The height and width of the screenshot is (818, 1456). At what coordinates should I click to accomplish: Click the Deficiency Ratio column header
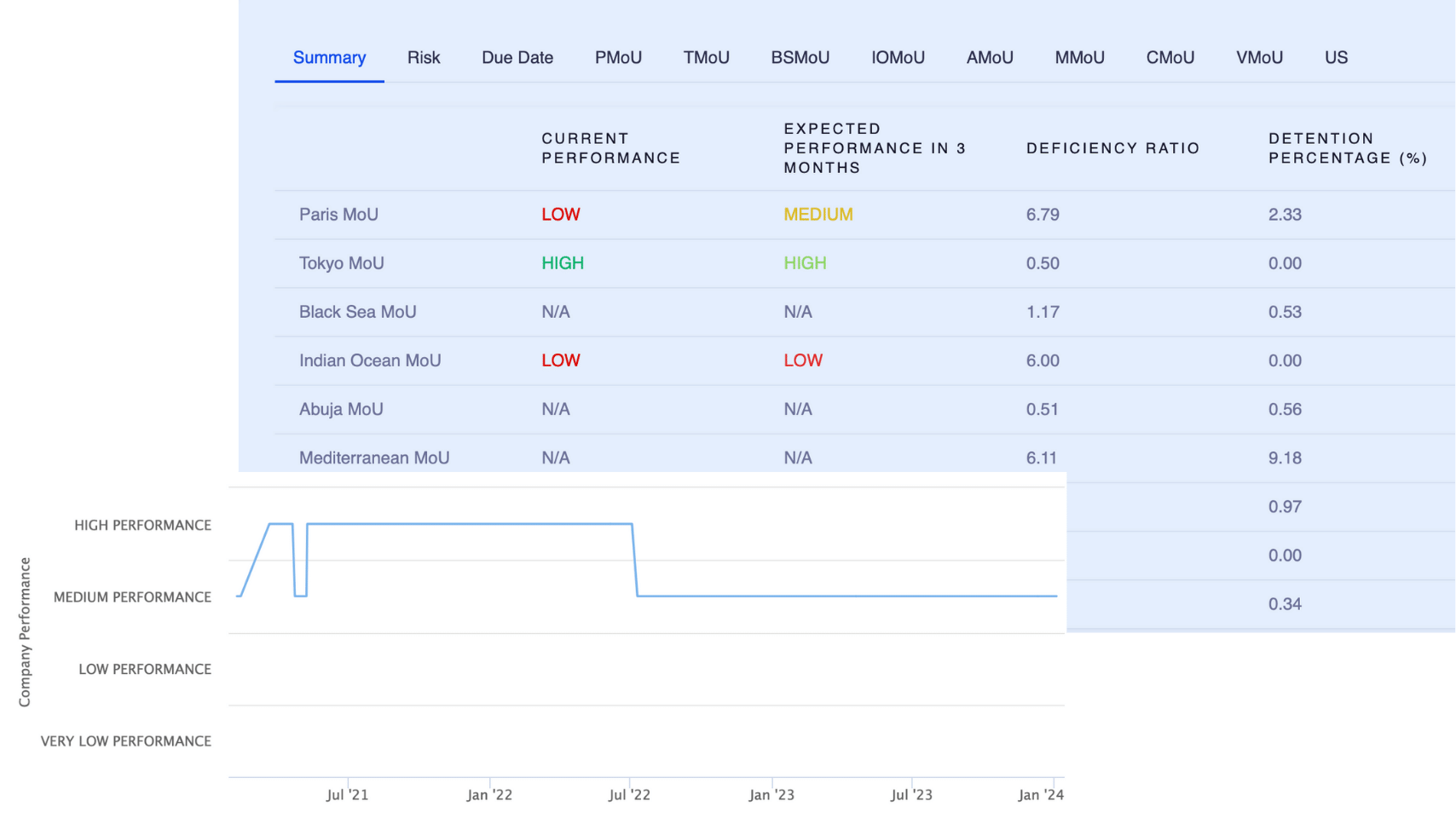tap(1112, 148)
